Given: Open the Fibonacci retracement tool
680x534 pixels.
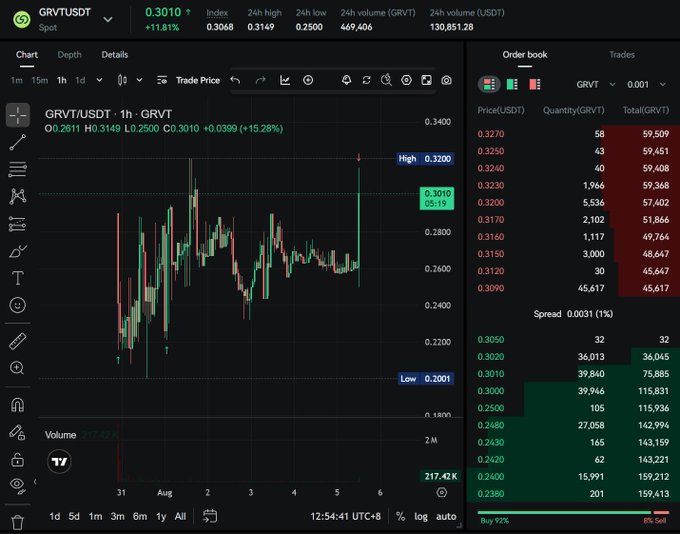Looking at the screenshot, I should point(18,169).
